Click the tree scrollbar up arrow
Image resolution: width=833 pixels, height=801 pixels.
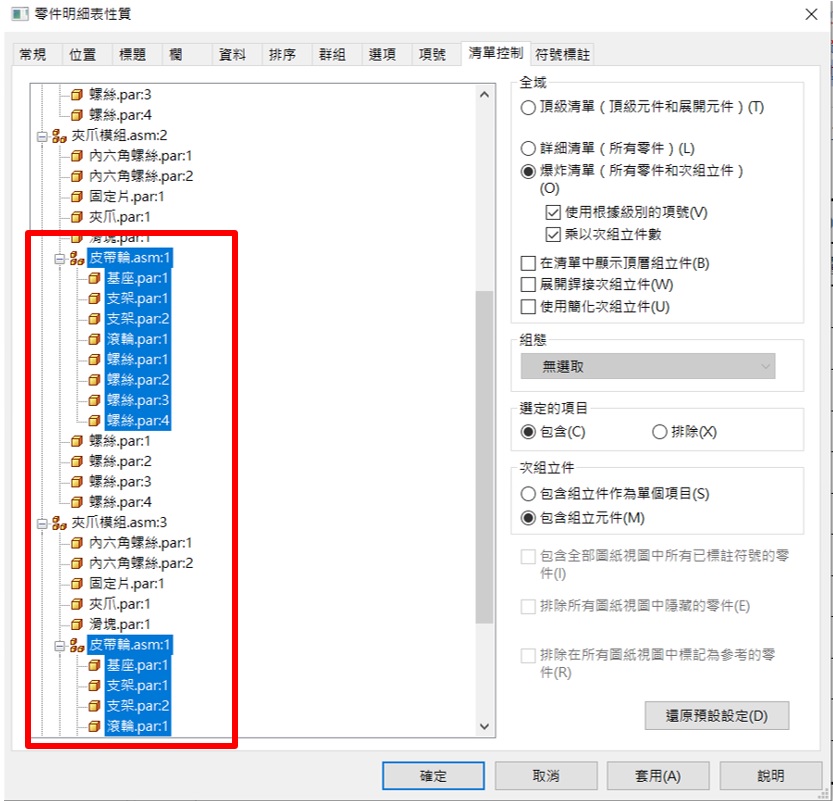484,95
